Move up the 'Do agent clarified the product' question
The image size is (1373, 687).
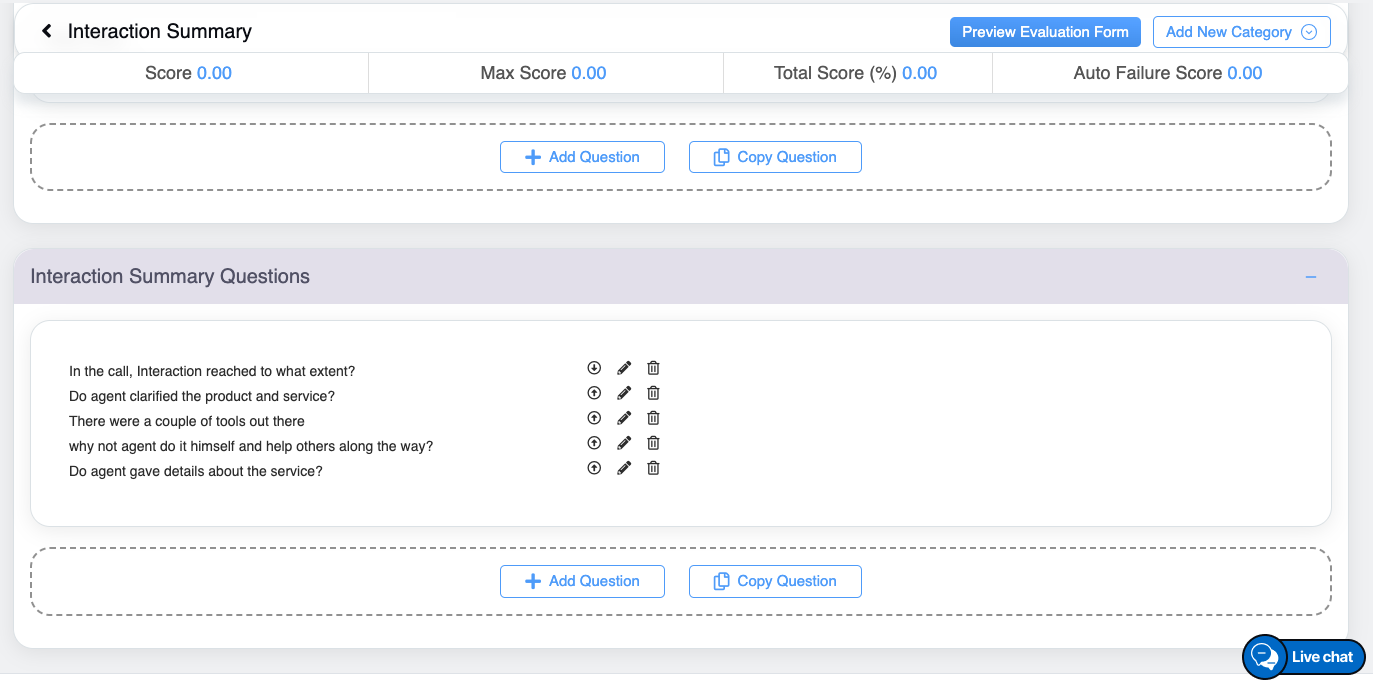[594, 393]
